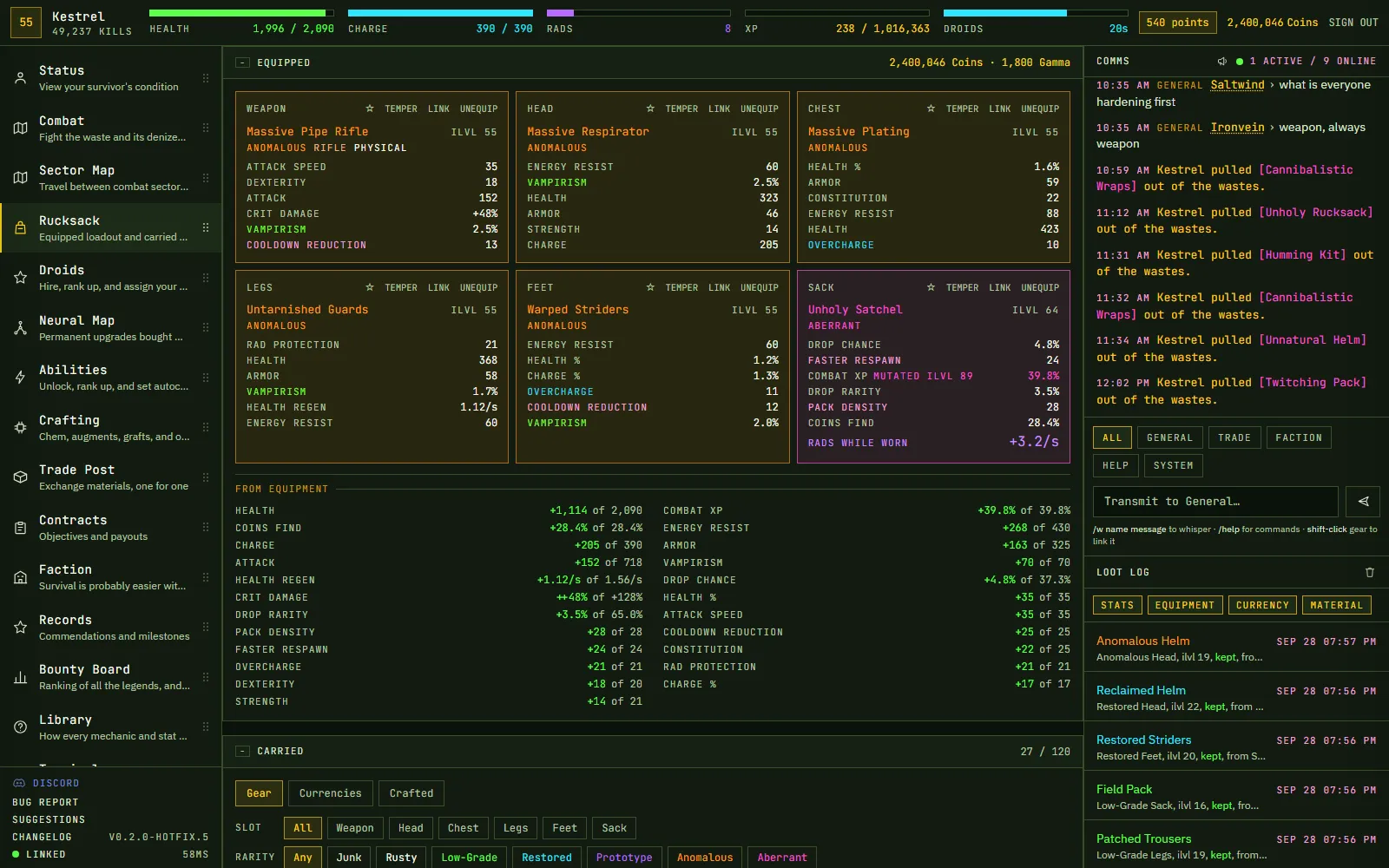Favorite the Weapon slot star icon
This screenshot has width=1389, height=868.
click(370, 109)
